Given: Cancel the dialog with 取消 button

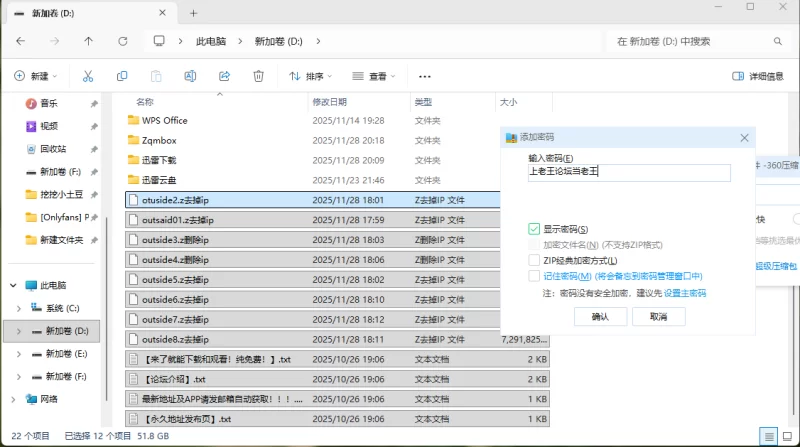Looking at the screenshot, I should pos(658,316).
